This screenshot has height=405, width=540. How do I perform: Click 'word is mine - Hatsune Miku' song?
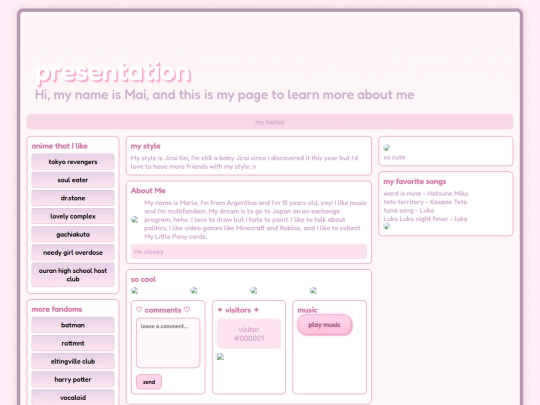point(426,194)
